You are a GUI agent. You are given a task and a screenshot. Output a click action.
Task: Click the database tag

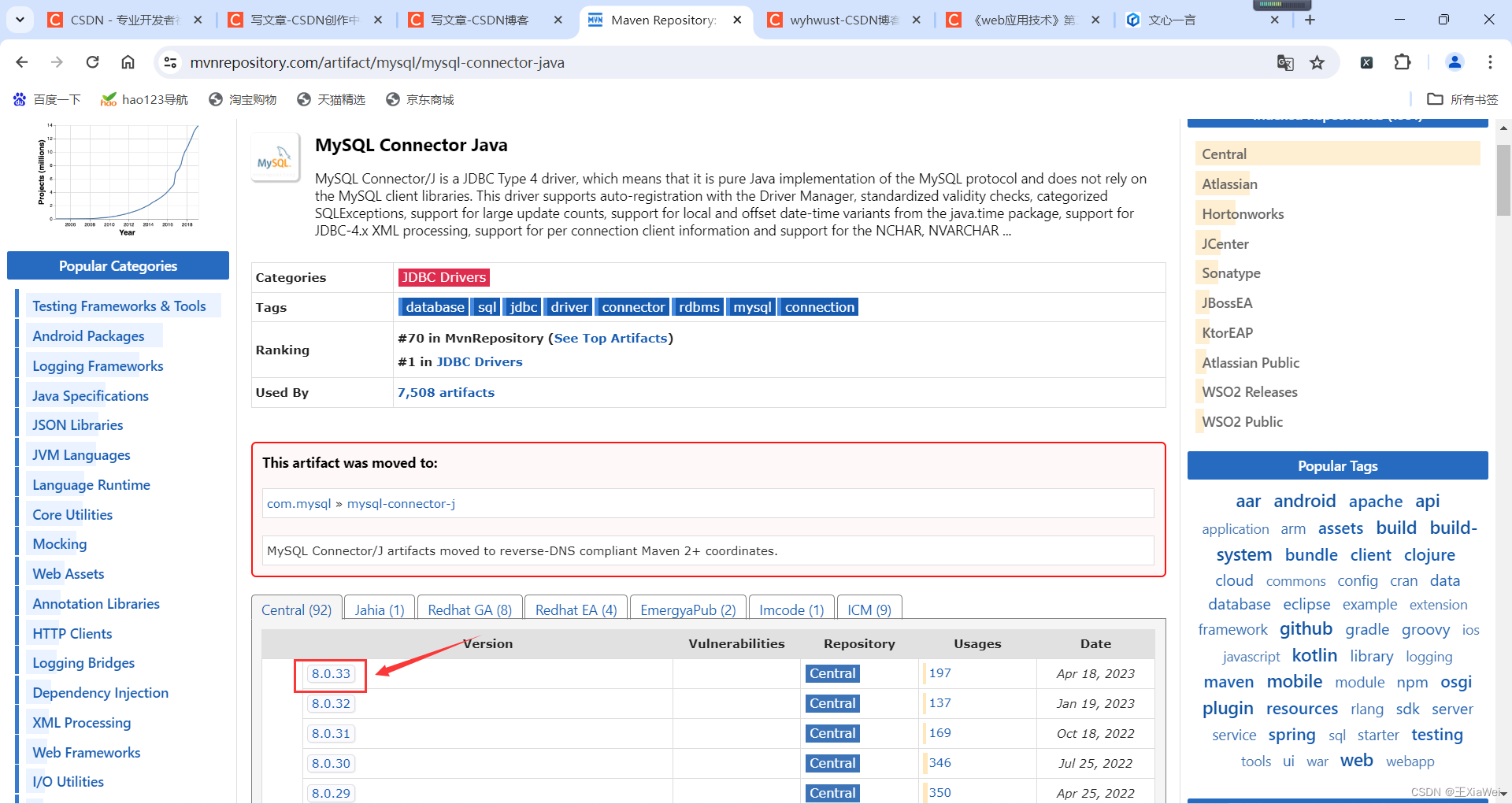pyautogui.click(x=435, y=307)
